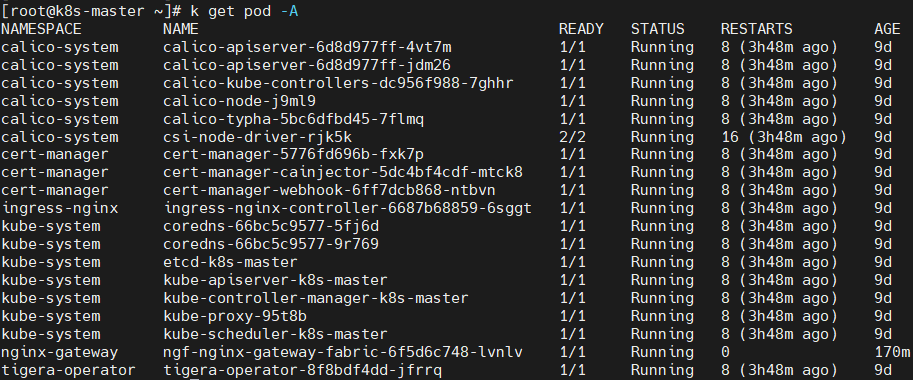Select cert-manager-cainjector-5dc4bf4cdf-mtck8 pod name
The width and height of the screenshot is (913, 380).
tap(343, 172)
